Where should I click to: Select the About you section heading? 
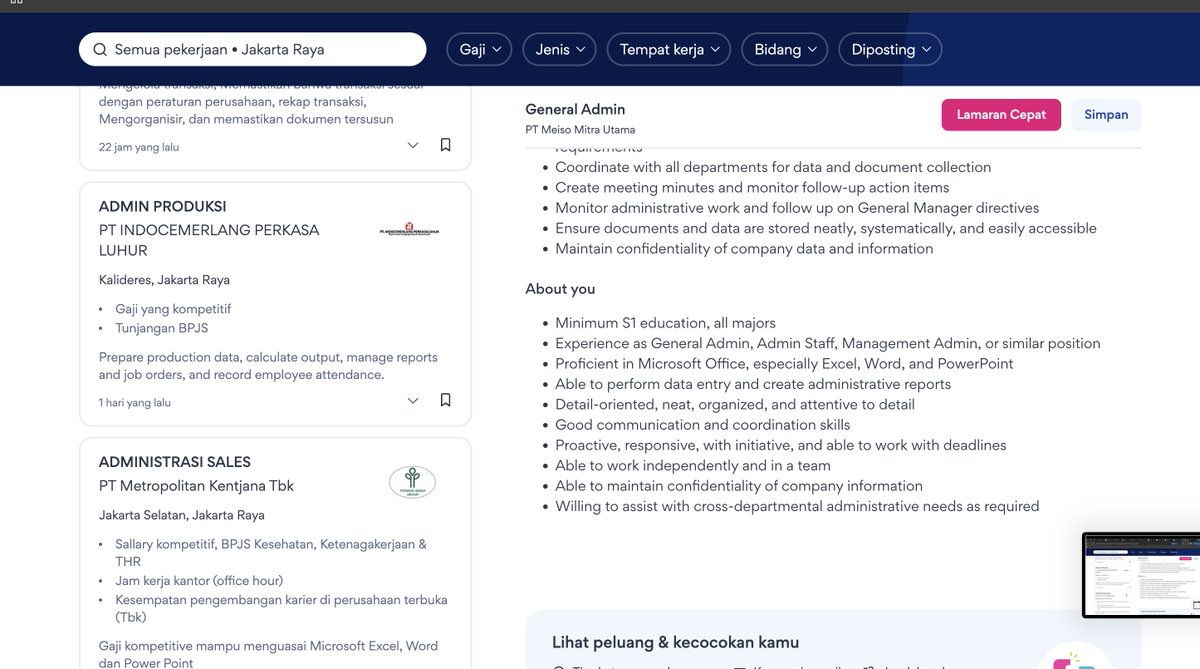561,289
